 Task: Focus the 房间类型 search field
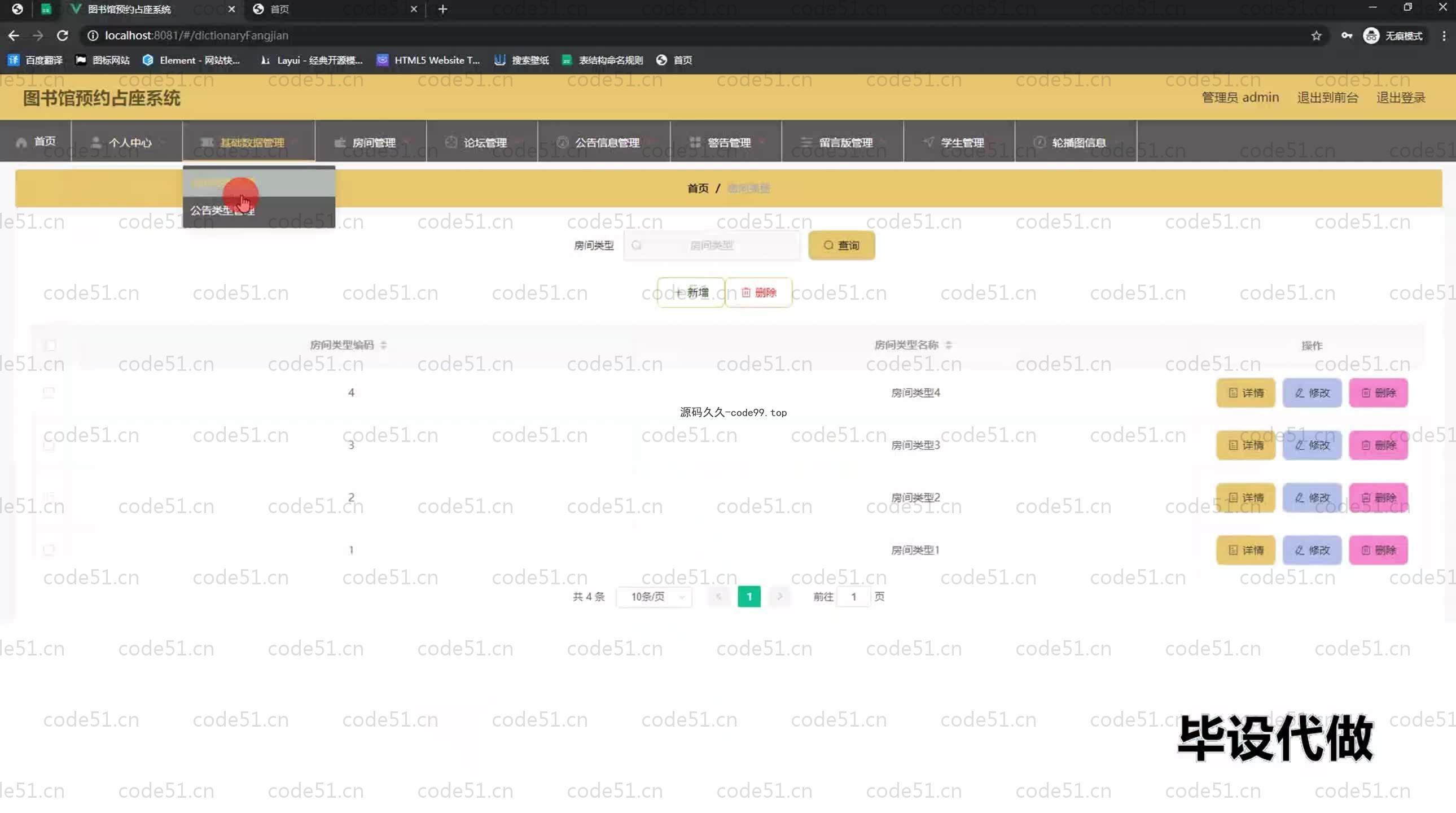[712, 246]
